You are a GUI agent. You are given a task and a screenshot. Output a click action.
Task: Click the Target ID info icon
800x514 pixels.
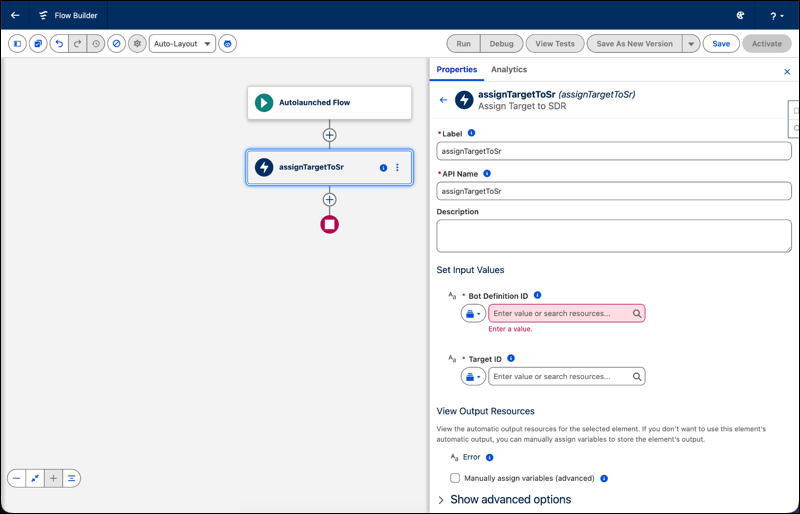(511, 358)
